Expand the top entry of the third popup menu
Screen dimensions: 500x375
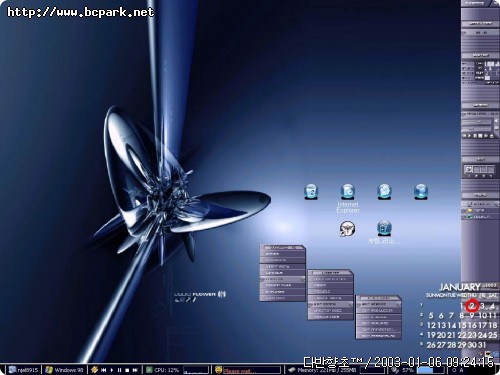[379, 304]
